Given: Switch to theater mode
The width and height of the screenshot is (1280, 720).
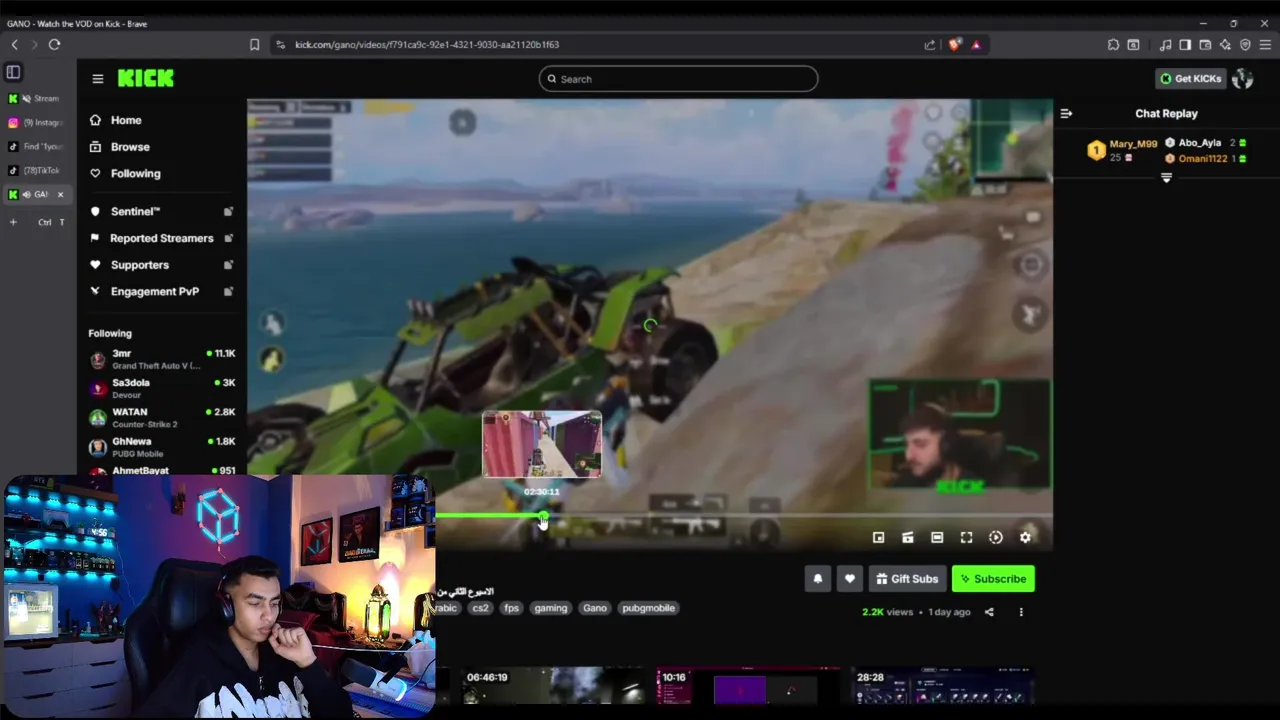Looking at the screenshot, I should click(937, 537).
